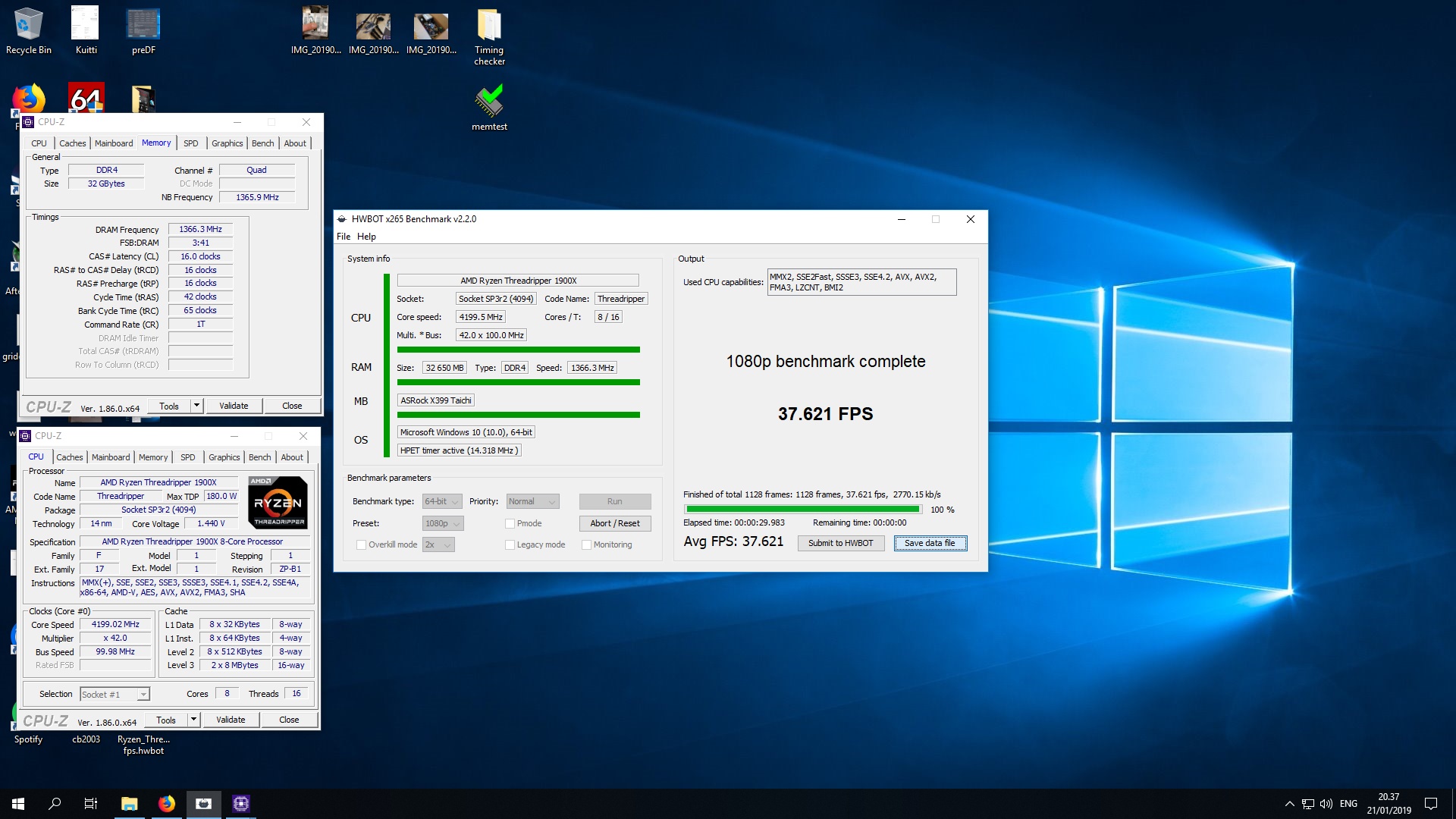This screenshot has height=819, width=1456.
Task: Toggle the Legacy mode checkbox
Action: (510, 545)
